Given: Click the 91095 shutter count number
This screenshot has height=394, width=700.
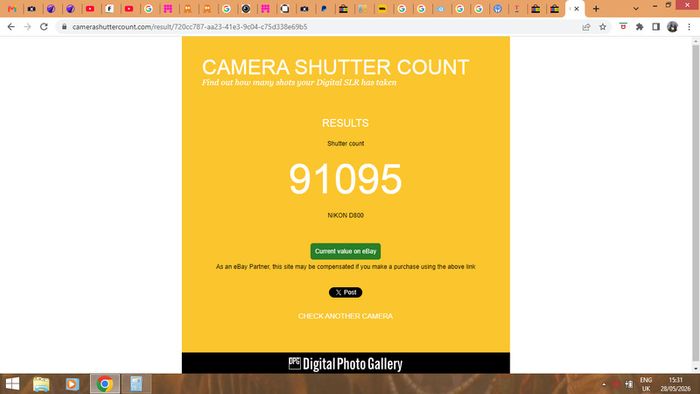Looking at the screenshot, I should (346, 178).
